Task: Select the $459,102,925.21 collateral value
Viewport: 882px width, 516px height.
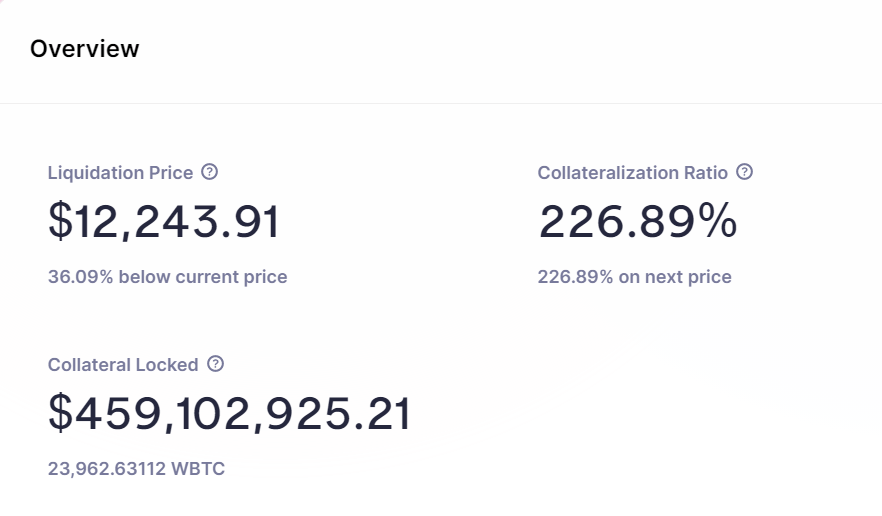Action: point(230,414)
